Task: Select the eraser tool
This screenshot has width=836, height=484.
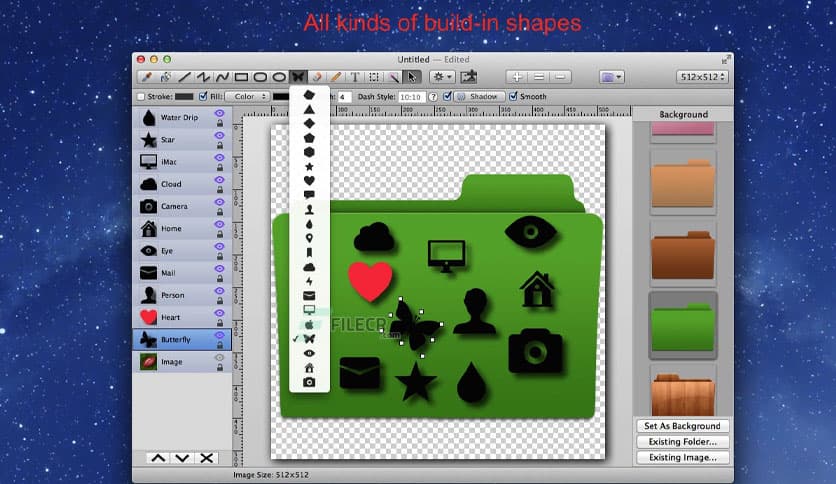Action: (x=317, y=77)
